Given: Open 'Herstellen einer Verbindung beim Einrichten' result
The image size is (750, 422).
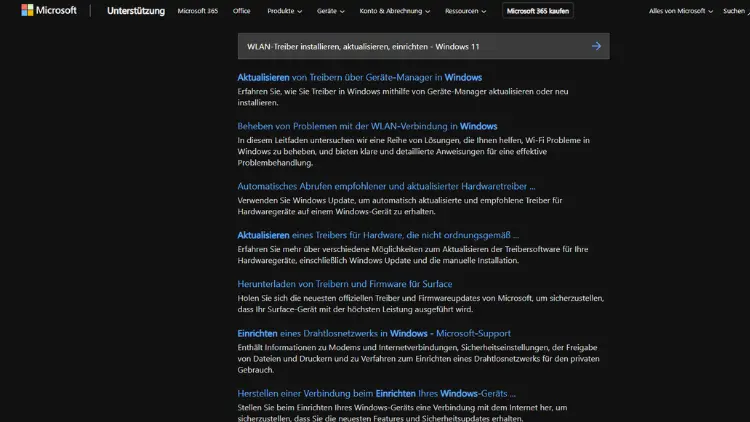Looking at the screenshot, I should pos(376,393).
